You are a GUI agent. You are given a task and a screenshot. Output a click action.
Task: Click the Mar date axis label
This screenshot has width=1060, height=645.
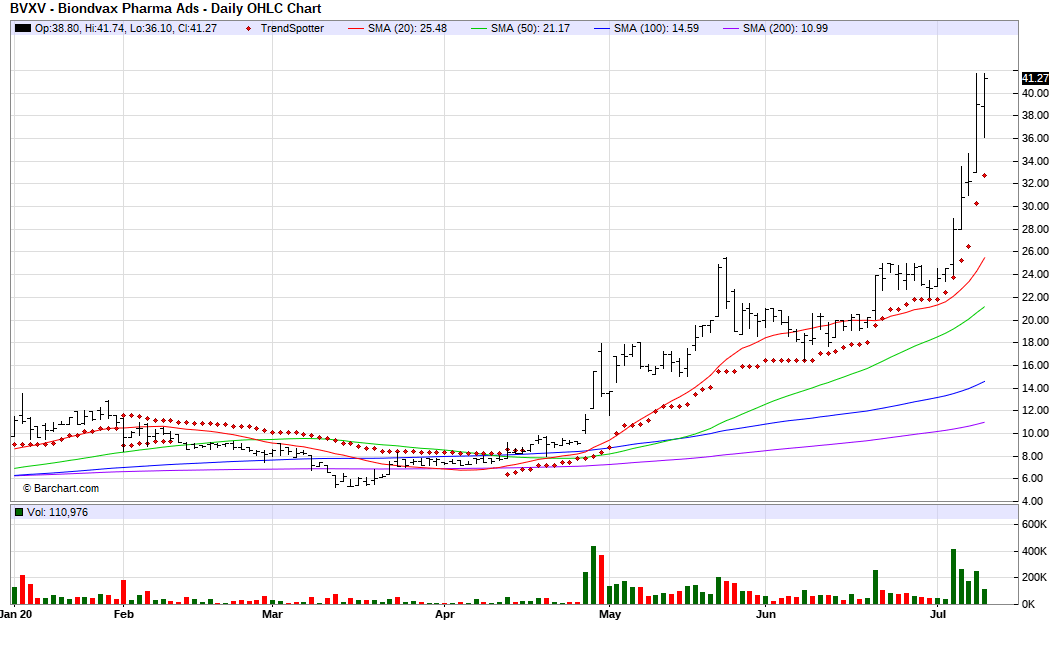tap(272, 615)
